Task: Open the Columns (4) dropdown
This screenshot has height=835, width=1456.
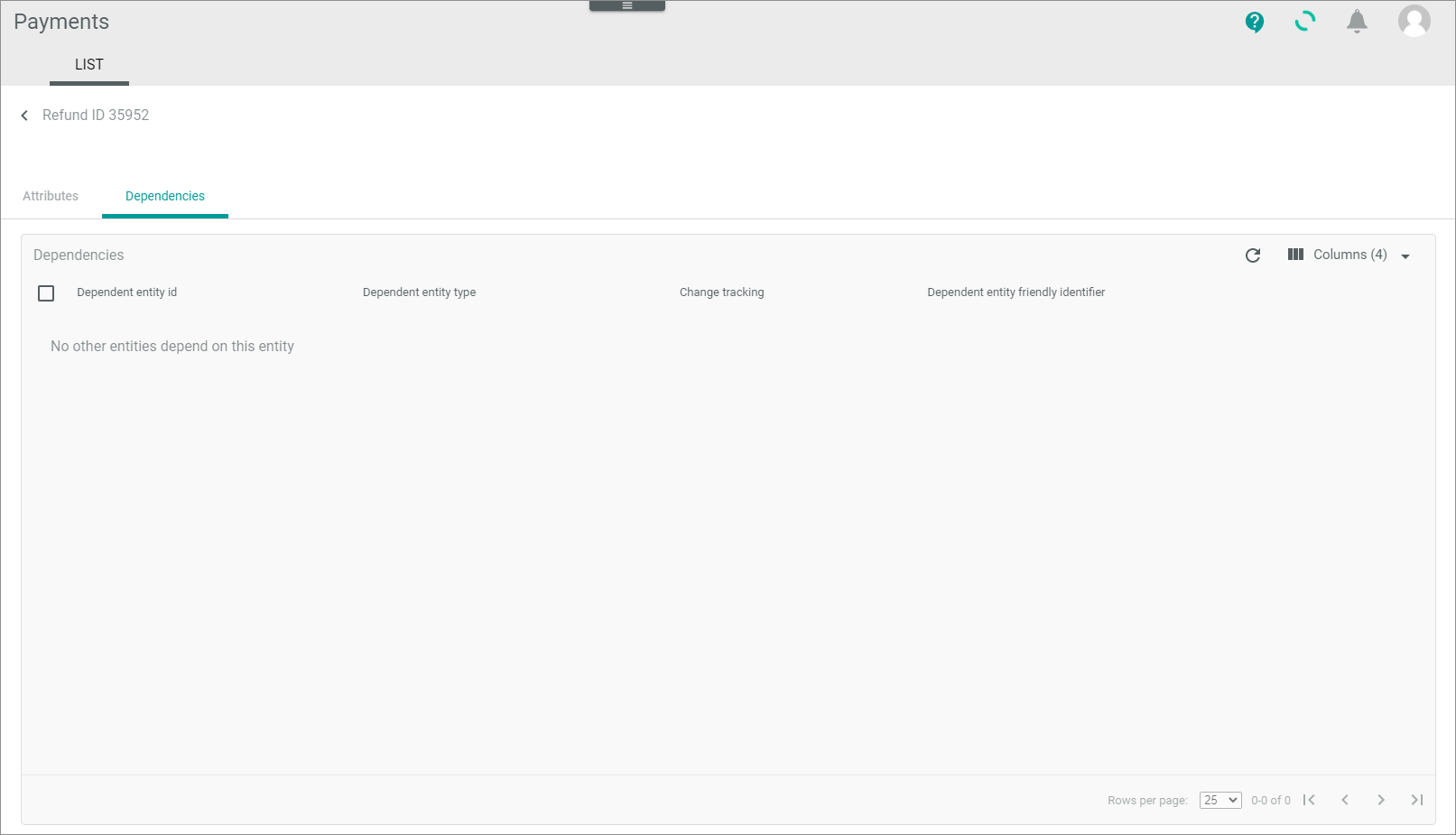Action: [x=1349, y=255]
